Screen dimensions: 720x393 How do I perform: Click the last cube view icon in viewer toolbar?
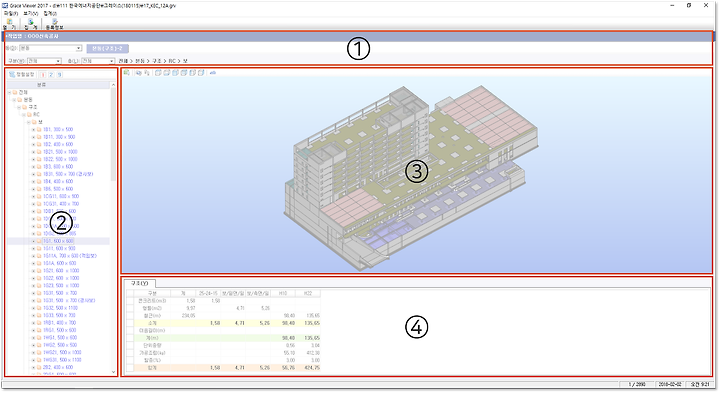pyautogui.click(x=201, y=73)
